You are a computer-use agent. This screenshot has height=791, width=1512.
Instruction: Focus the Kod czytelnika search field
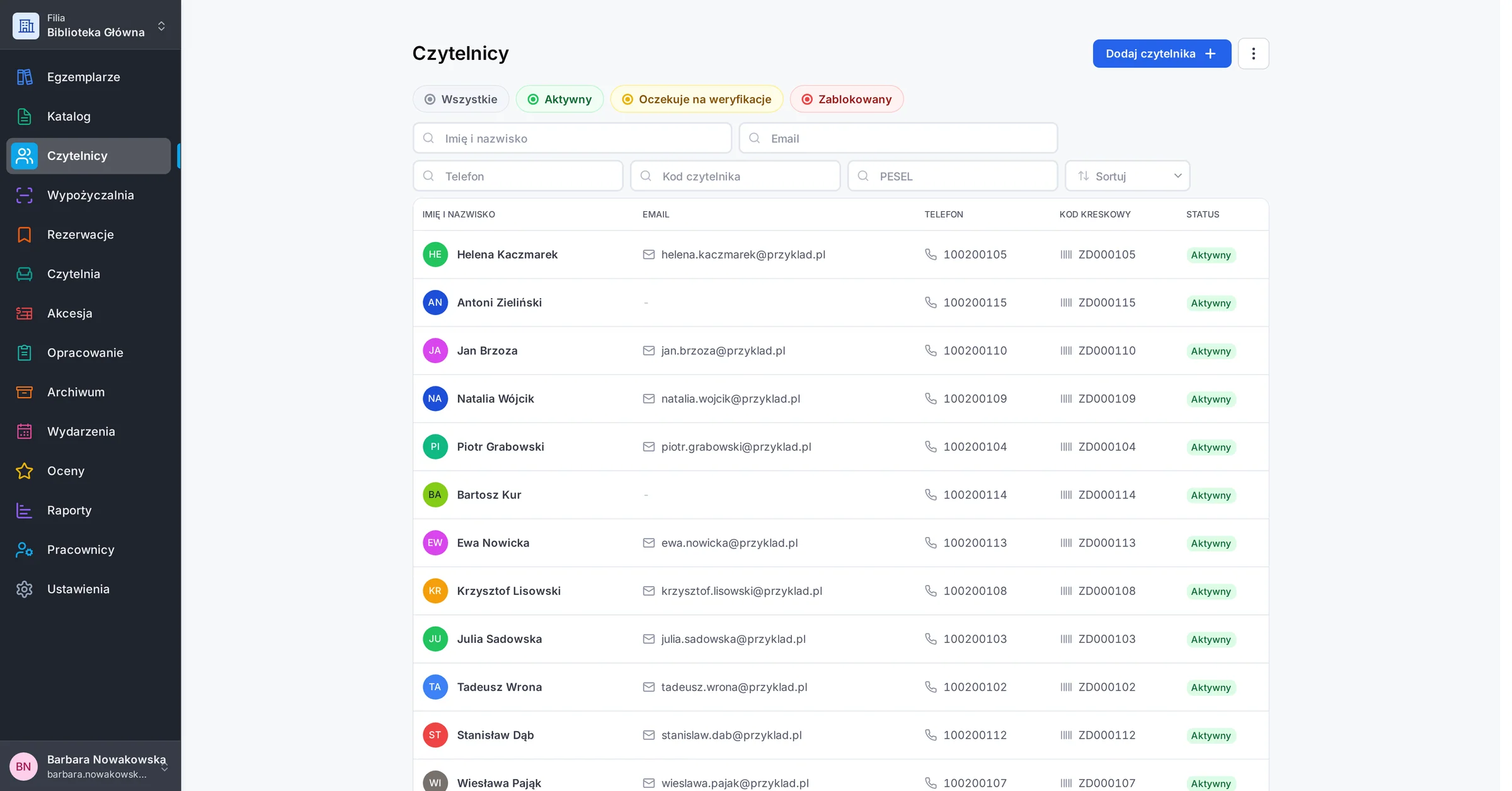coord(735,176)
